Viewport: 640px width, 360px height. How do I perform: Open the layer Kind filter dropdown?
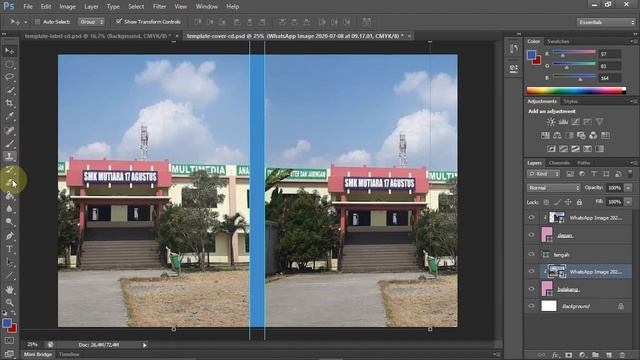[x=544, y=174]
